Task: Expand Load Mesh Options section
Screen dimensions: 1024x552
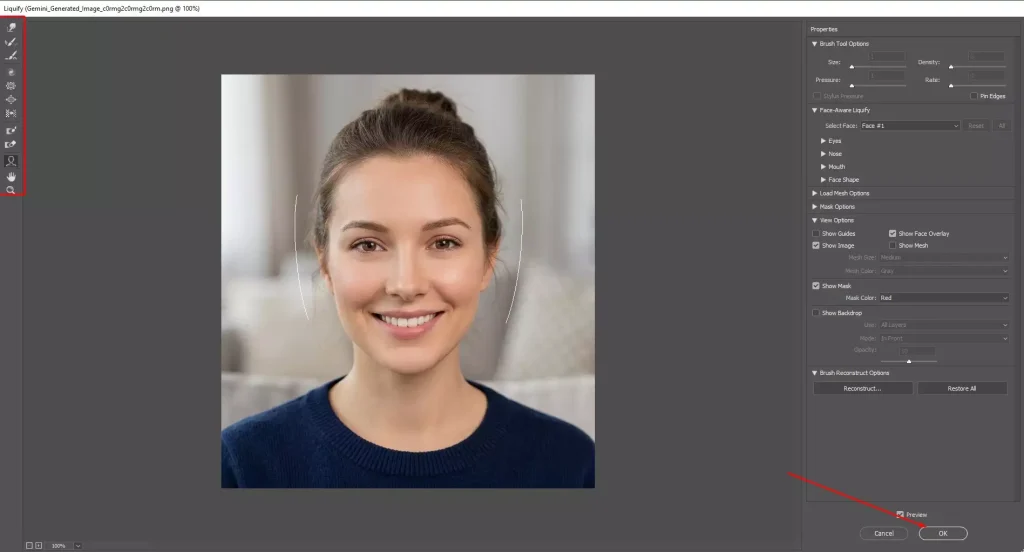Action: point(814,193)
